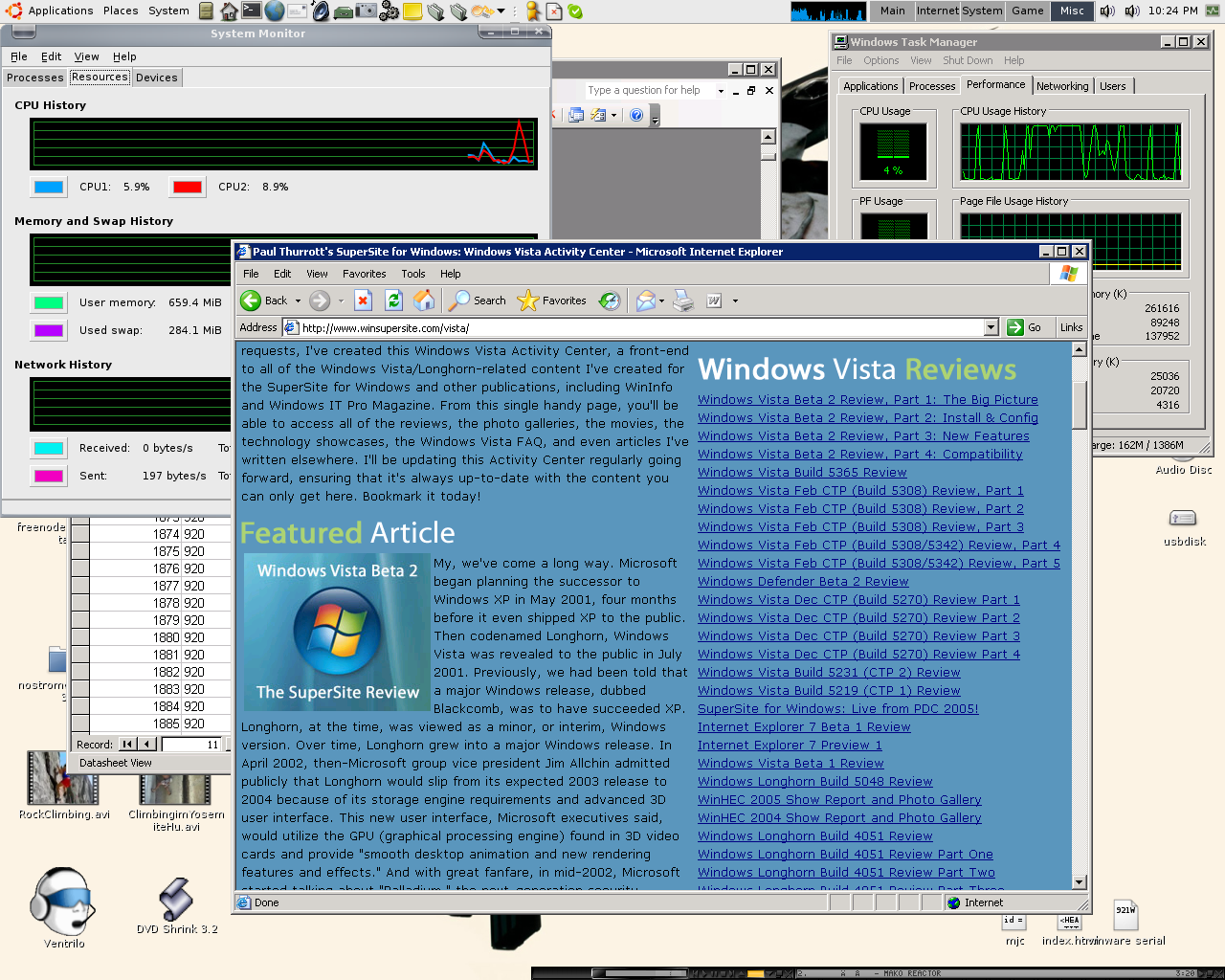Open 'Internet Explorer 7 Beta 1 Review' link

(804, 726)
